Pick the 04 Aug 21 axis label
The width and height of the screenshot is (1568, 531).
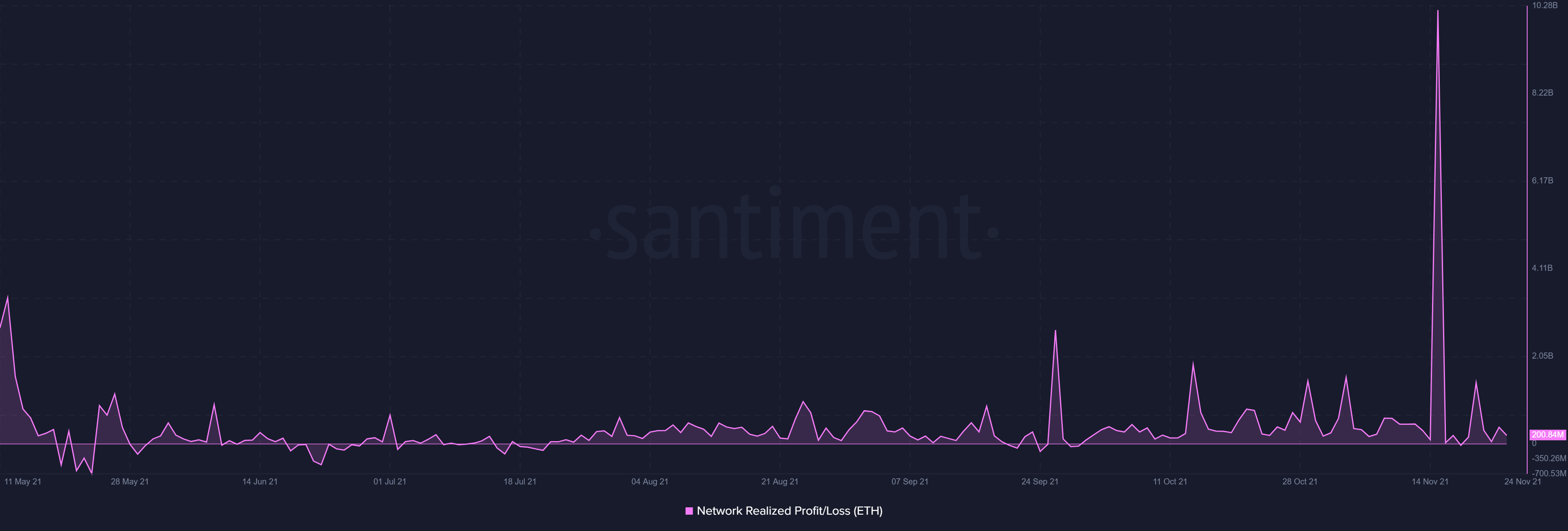click(650, 482)
